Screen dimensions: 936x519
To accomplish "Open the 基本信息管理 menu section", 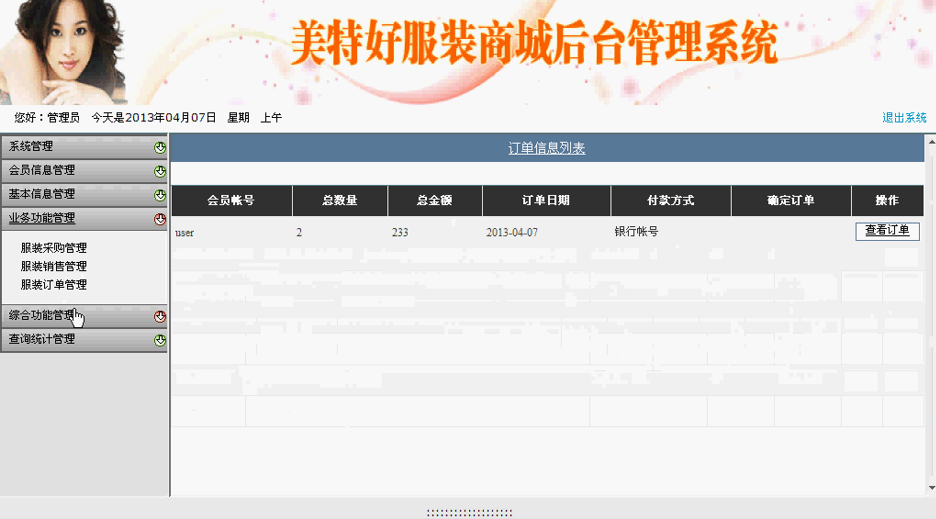I will 84,195.
